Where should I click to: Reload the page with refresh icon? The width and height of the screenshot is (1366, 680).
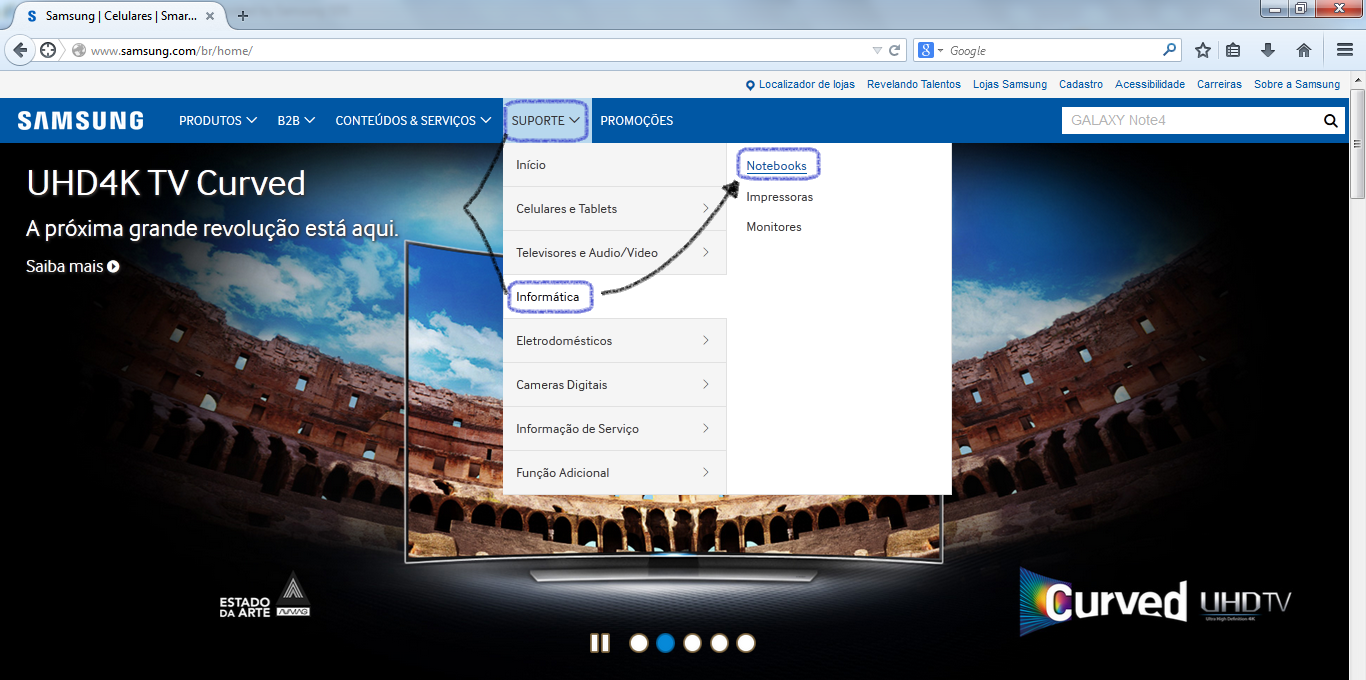tap(895, 50)
